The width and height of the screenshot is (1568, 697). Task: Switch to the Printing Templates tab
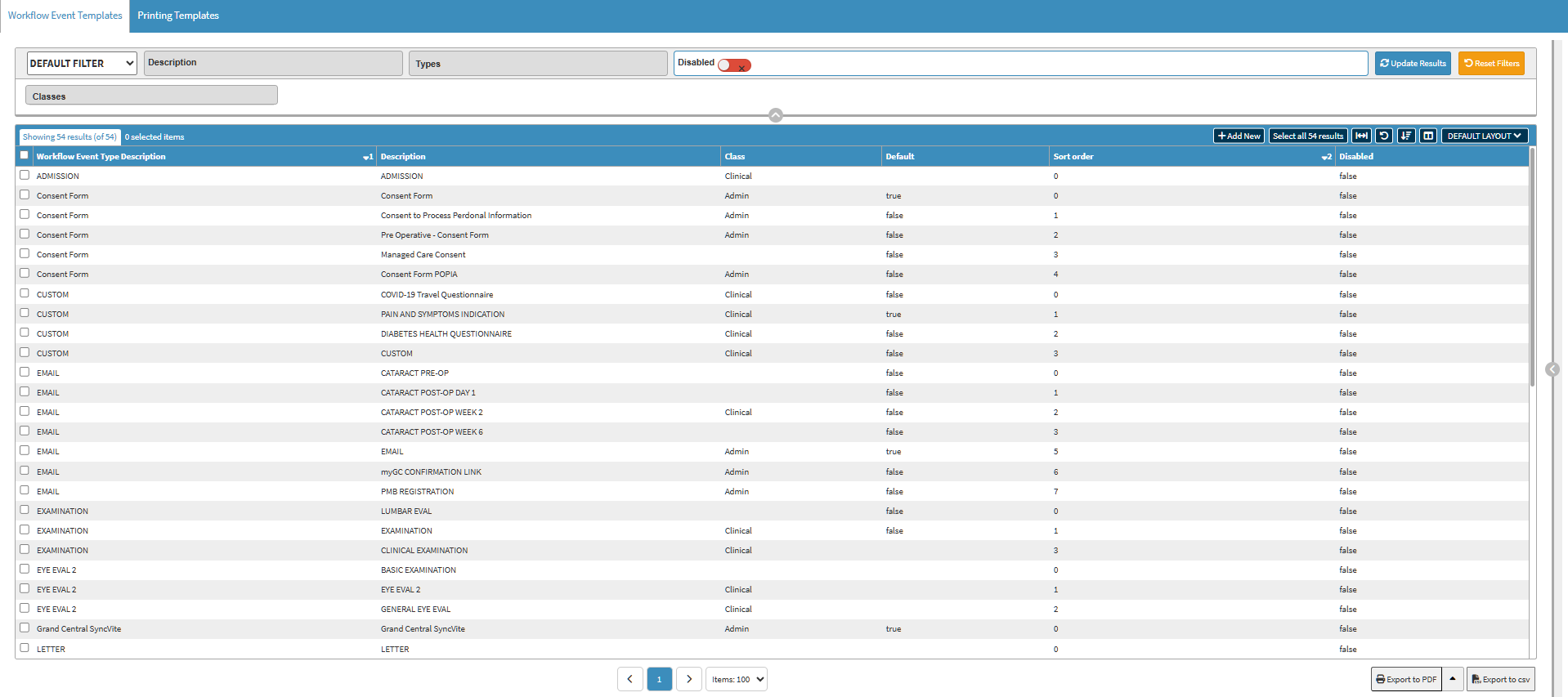pyautogui.click(x=178, y=16)
